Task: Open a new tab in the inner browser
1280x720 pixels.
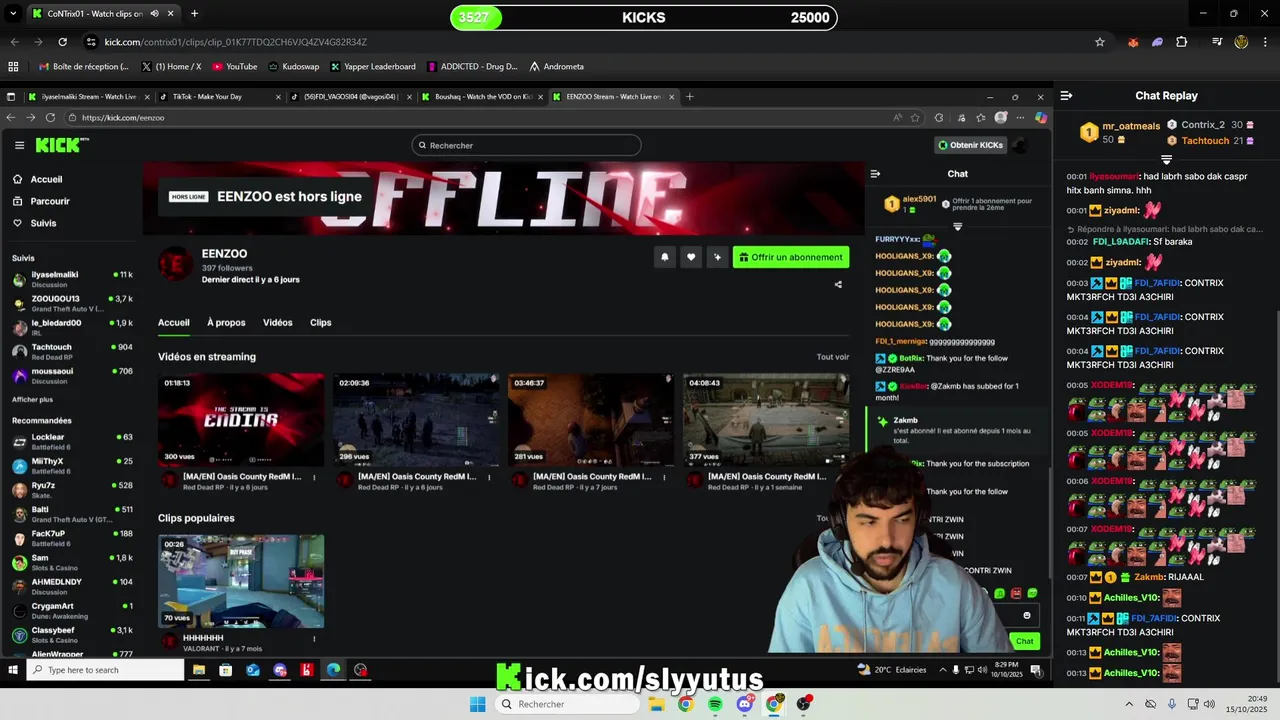Action: [689, 97]
